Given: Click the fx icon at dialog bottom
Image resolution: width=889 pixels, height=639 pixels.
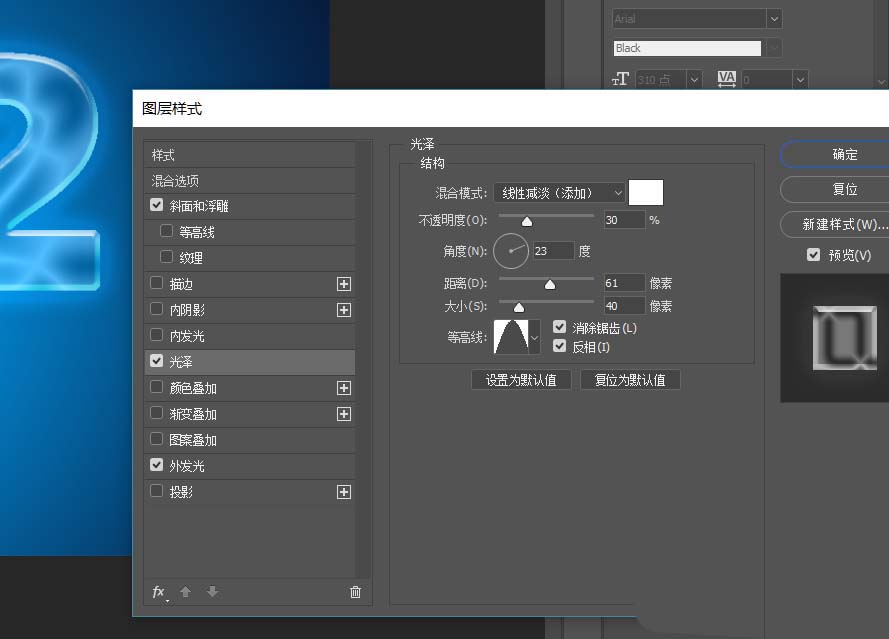Looking at the screenshot, I should pyautogui.click(x=158, y=592).
